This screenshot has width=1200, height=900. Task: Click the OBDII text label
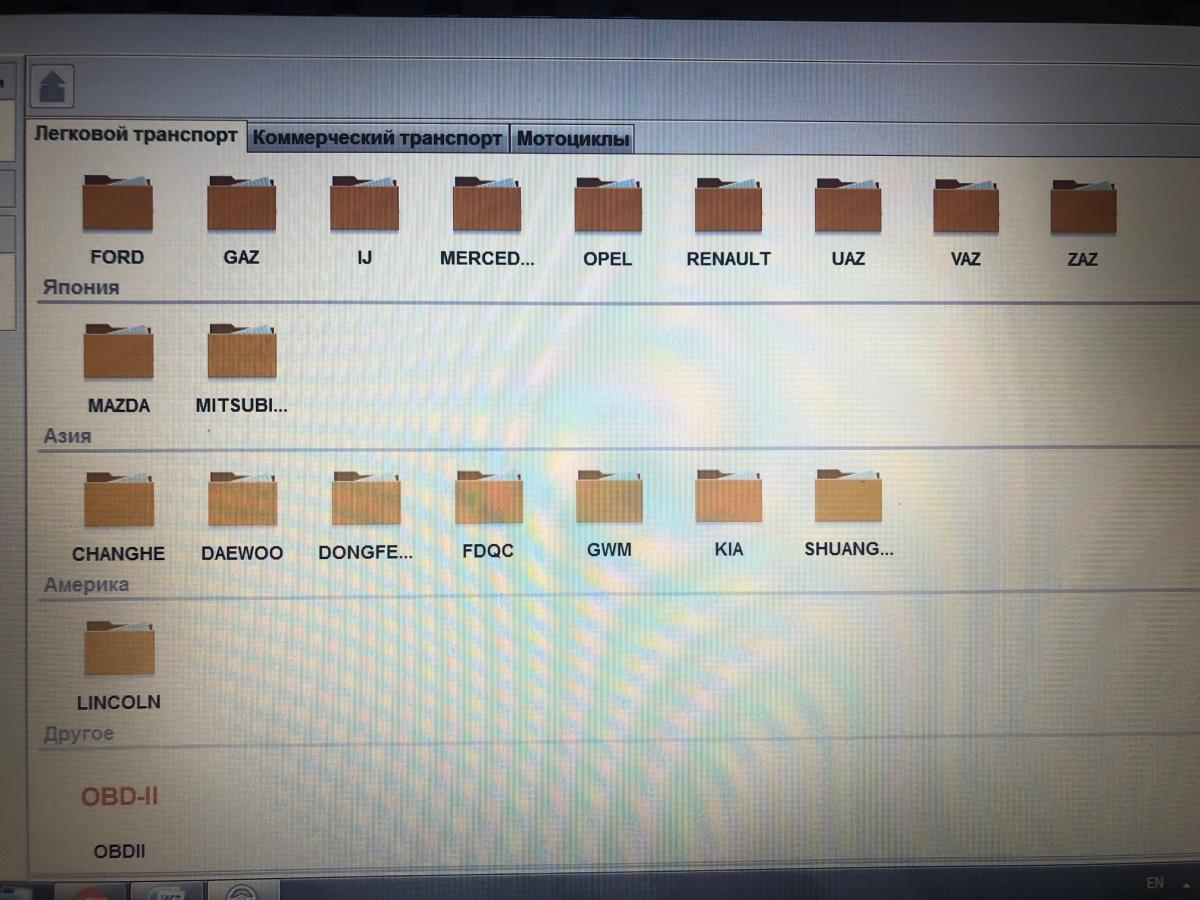[119, 851]
